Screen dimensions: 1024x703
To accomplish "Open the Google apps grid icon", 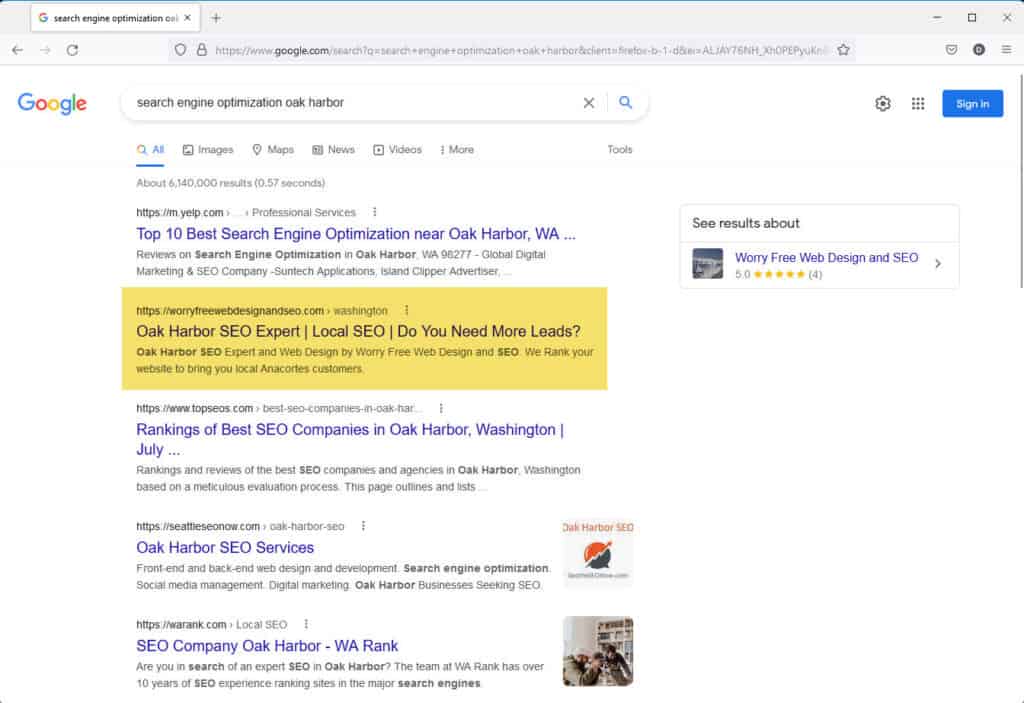I will click(918, 103).
